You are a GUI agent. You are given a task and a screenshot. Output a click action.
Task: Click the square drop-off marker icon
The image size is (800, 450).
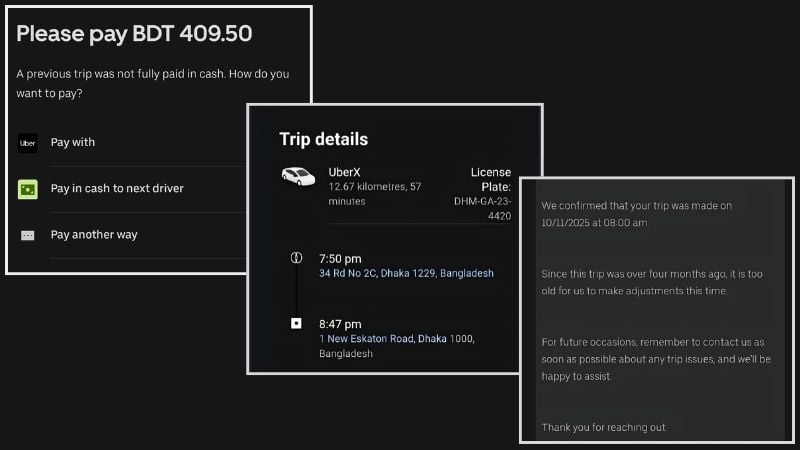point(295,324)
